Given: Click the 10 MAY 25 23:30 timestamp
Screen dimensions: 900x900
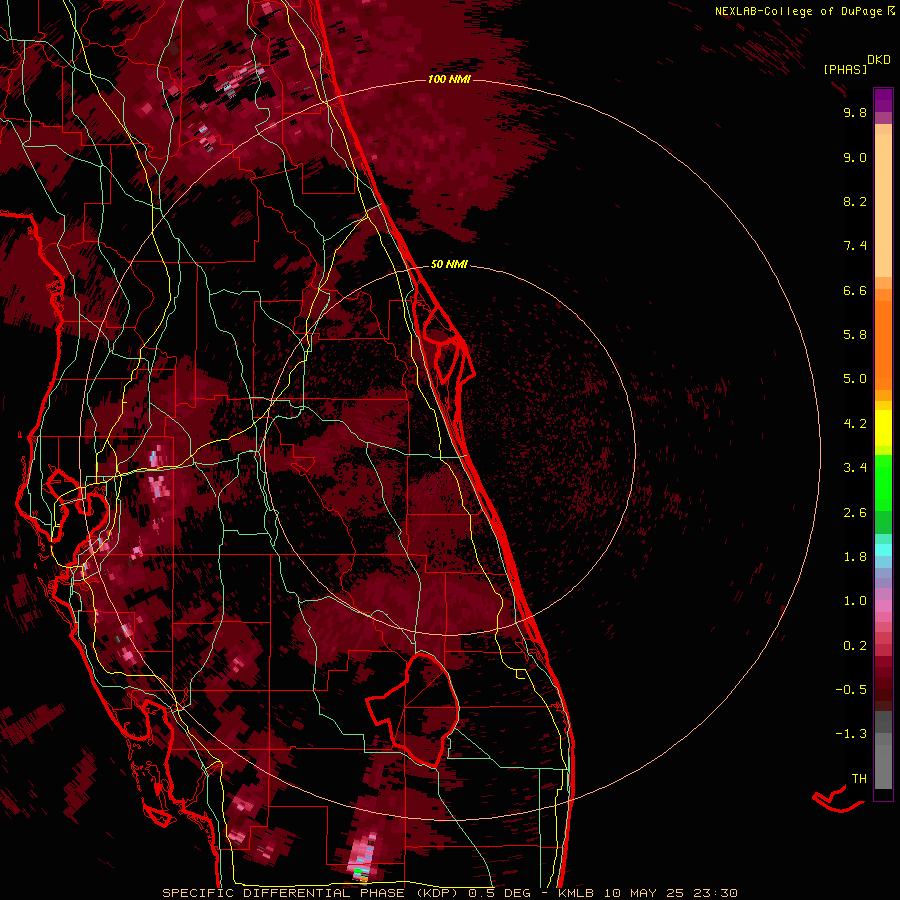Looking at the screenshot, I should pos(669,893).
